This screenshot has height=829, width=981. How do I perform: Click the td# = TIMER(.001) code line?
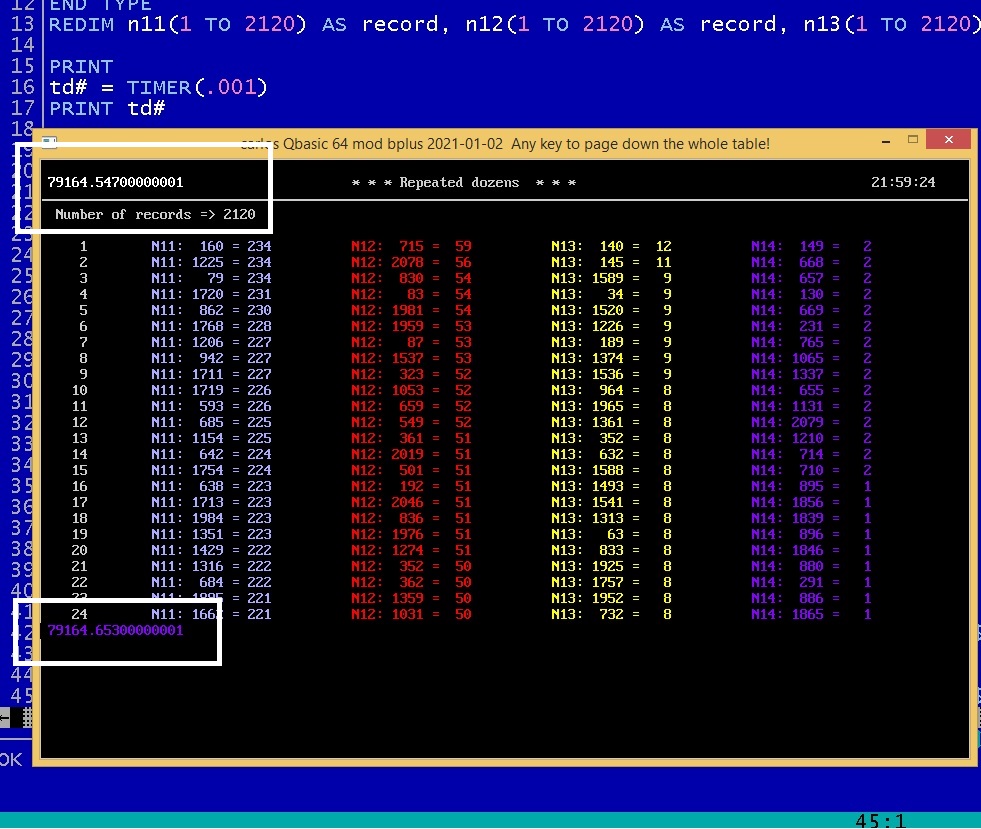click(x=158, y=88)
